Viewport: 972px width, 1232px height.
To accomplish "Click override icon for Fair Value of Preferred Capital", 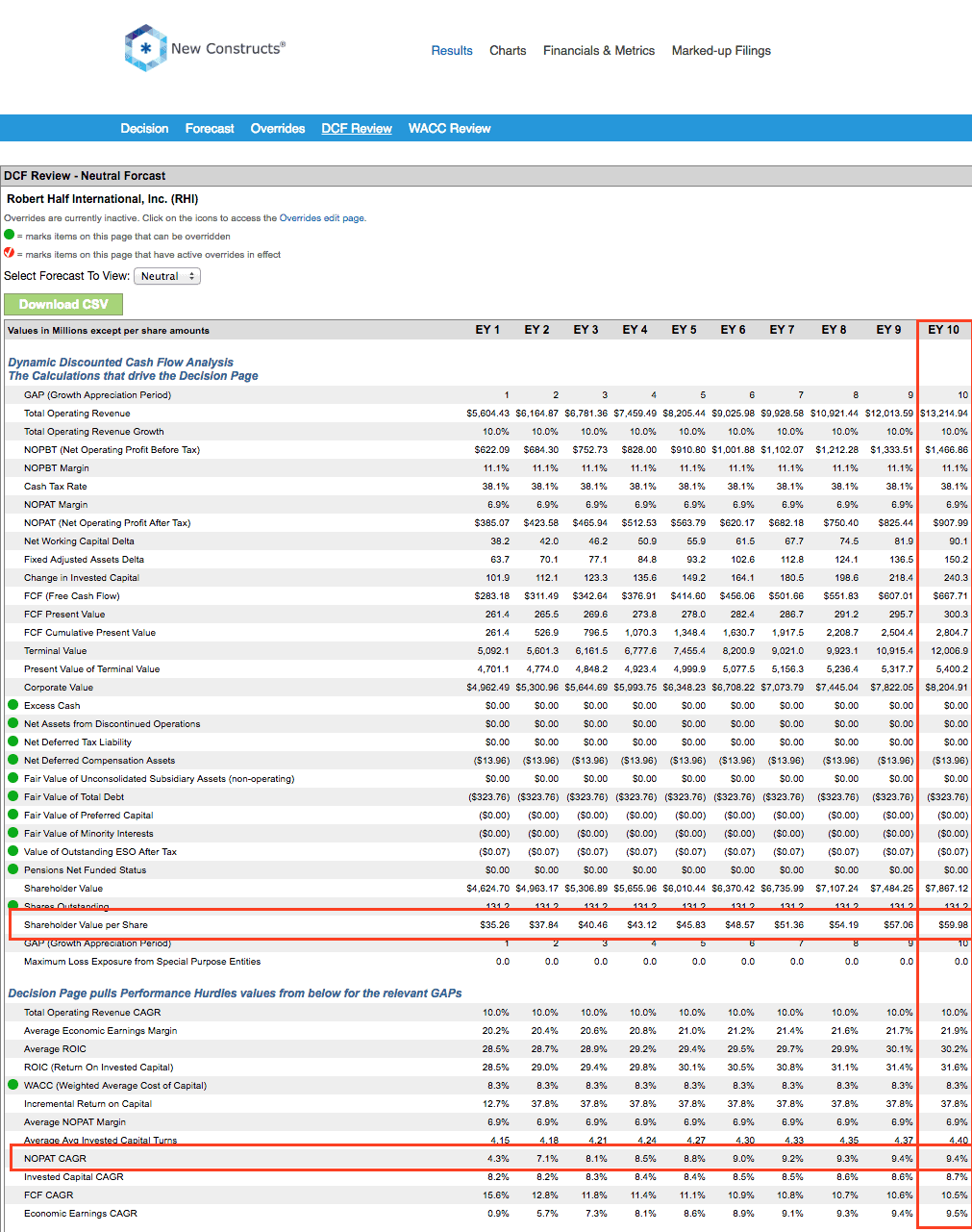I will coord(13,815).
